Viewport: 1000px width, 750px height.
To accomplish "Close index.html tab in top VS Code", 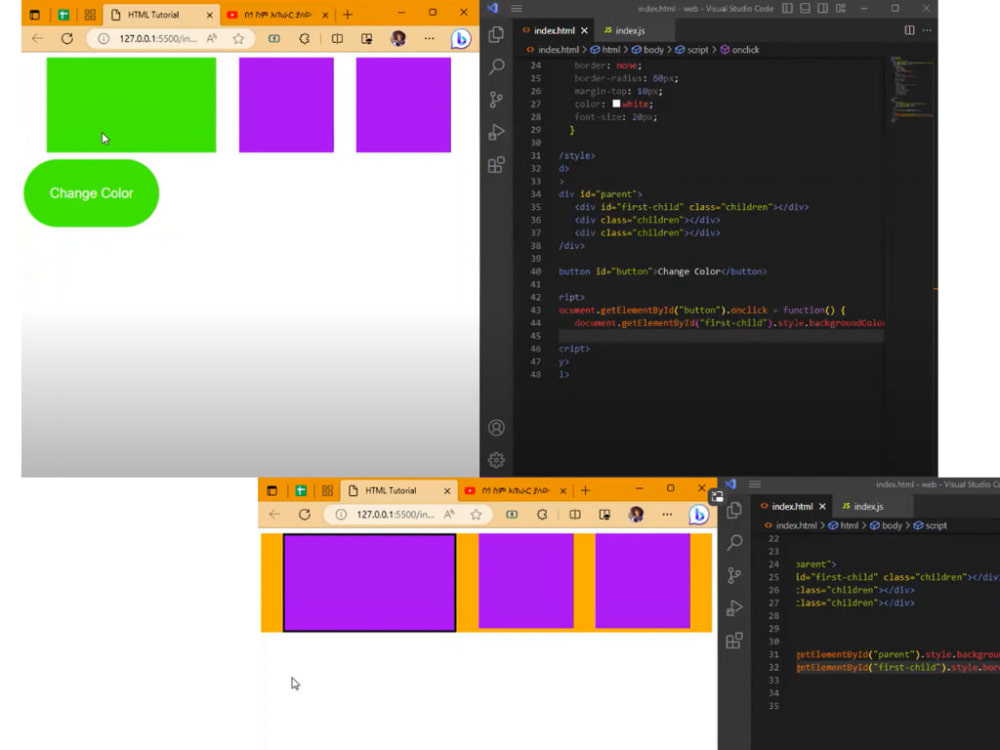I will tap(584, 31).
